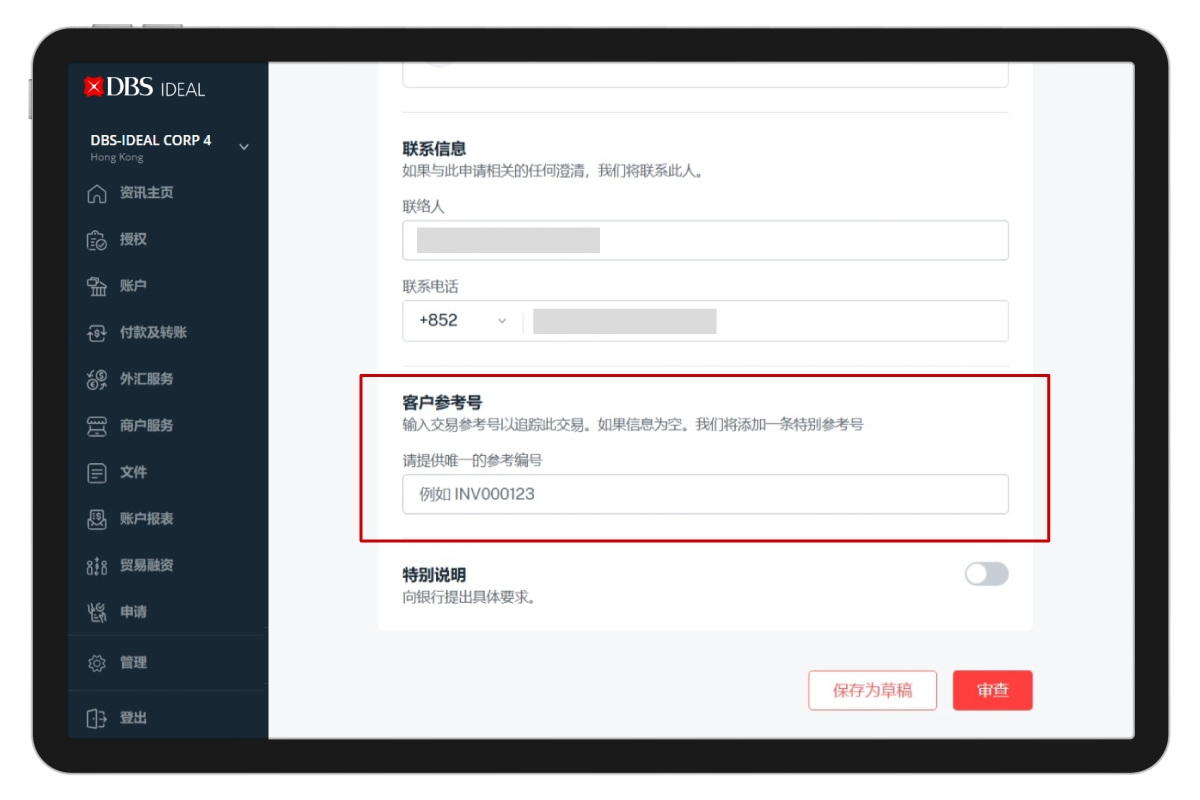Enable the 特别说明 toggle switch
Viewport: 1200px width, 800px height.
(x=986, y=574)
